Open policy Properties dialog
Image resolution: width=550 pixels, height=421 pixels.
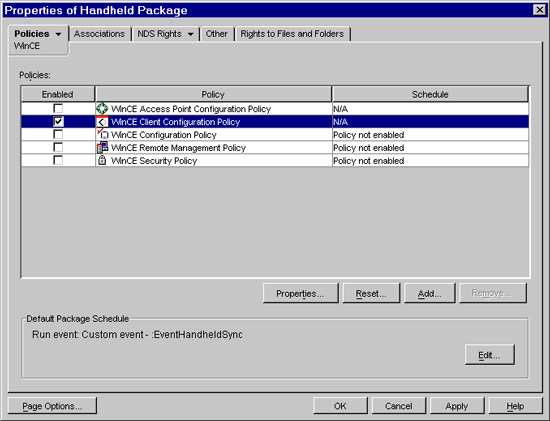coord(300,293)
